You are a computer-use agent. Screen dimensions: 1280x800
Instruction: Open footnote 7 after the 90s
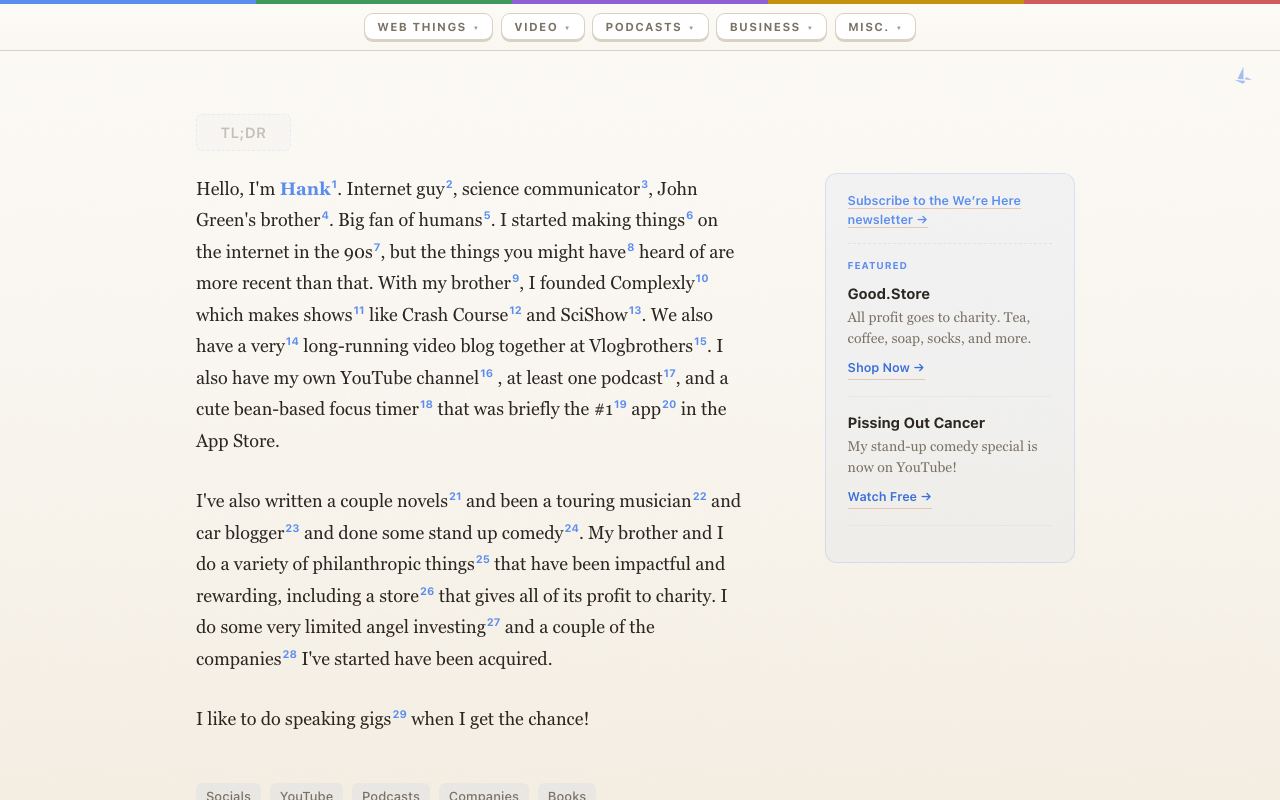click(377, 247)
